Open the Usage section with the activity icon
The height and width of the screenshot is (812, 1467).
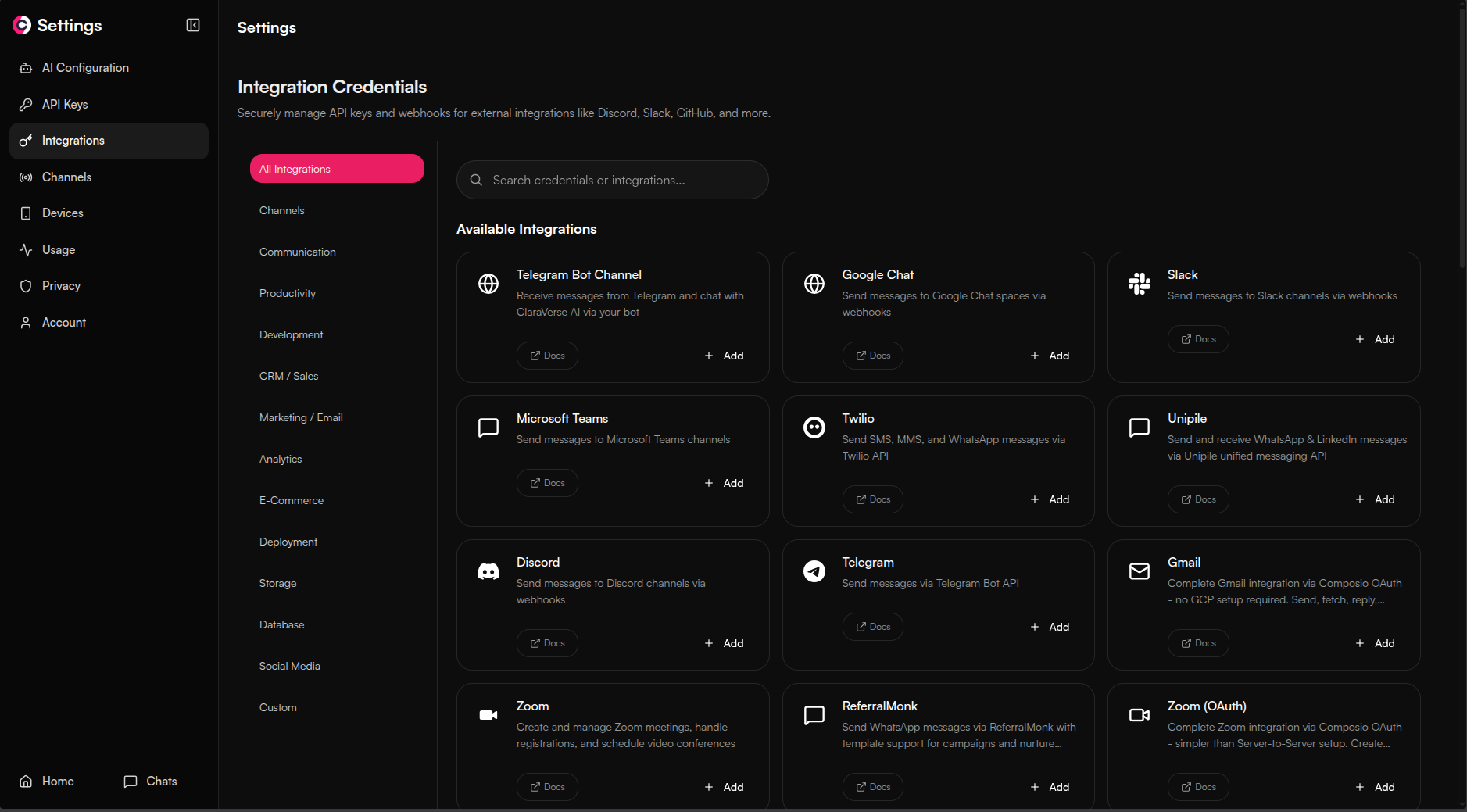(26, 249)
